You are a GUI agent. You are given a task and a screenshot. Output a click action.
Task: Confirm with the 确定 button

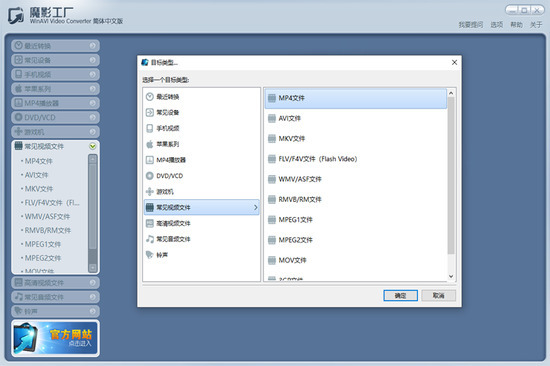(400, 295)
